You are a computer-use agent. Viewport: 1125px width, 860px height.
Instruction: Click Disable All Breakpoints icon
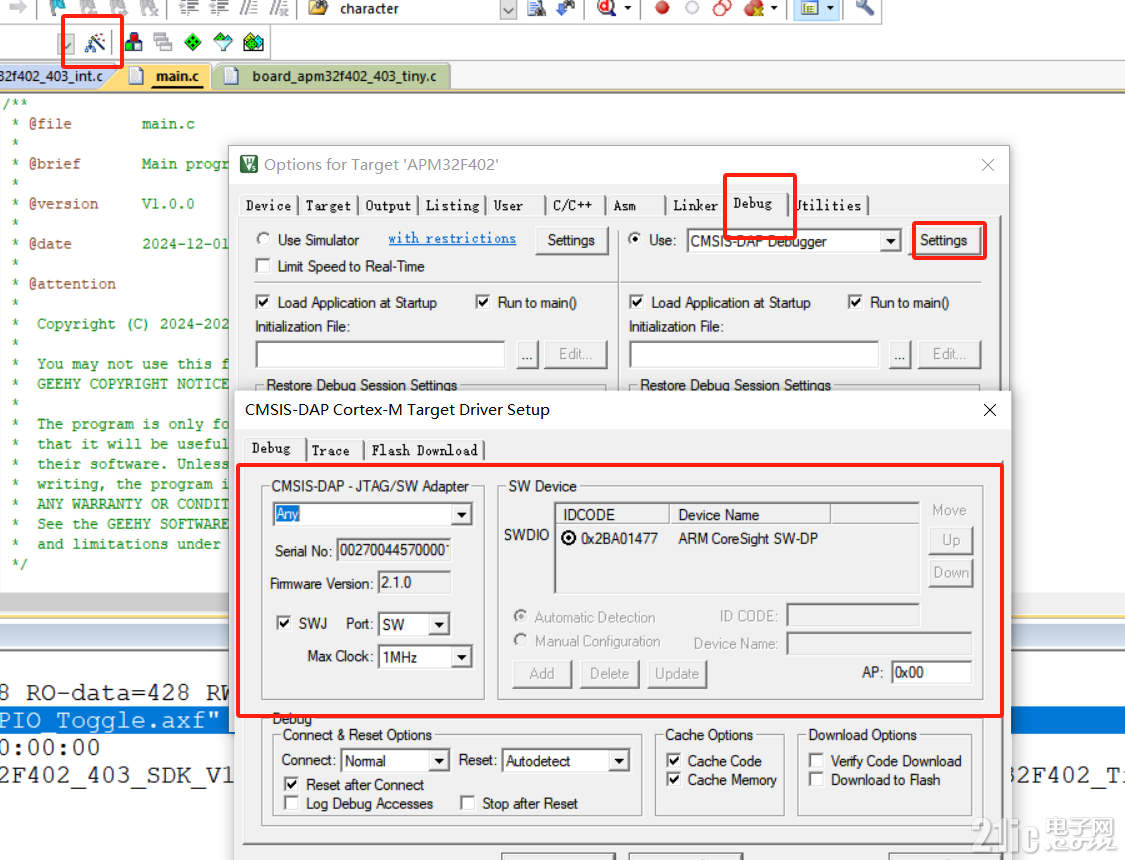(x=722, y=8)
